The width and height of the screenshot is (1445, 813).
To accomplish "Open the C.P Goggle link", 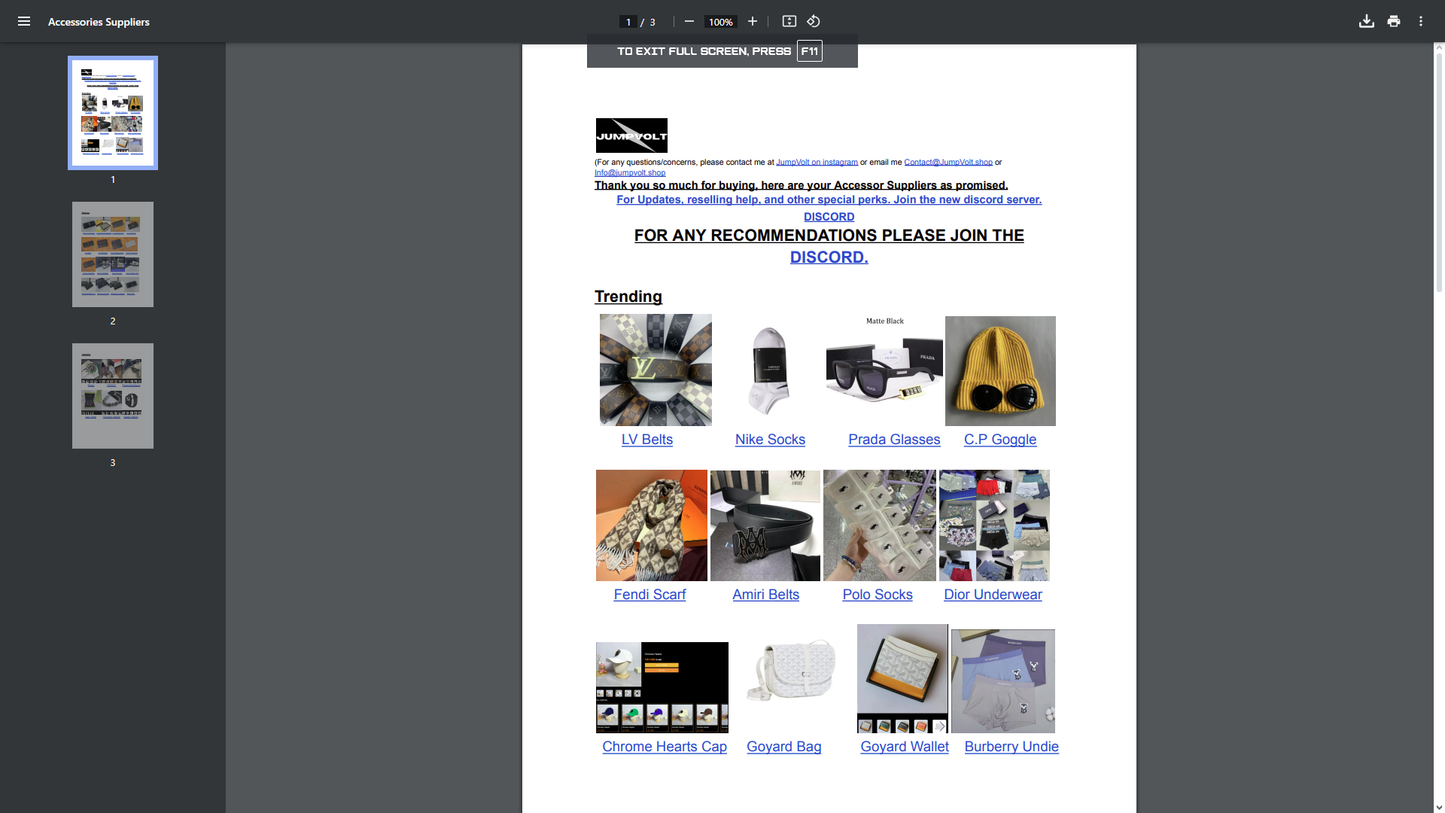I will [x=1000, y=440].
